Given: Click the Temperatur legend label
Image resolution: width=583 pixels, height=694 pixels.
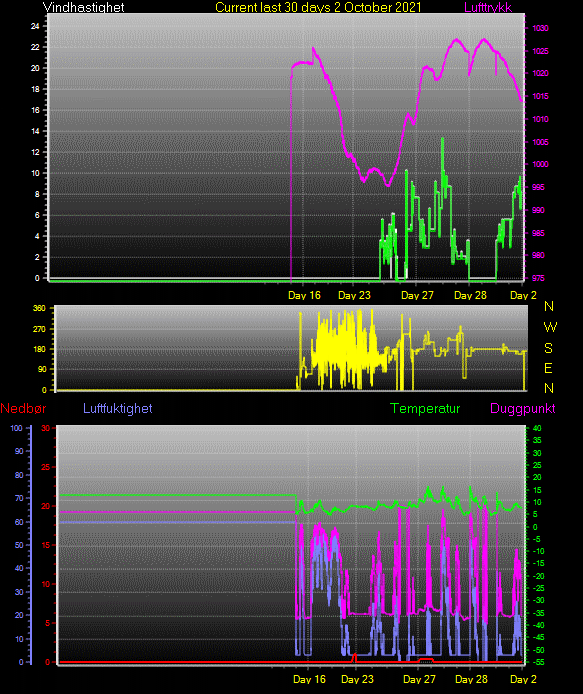Looking at the screenshot, I should [425, 408].
